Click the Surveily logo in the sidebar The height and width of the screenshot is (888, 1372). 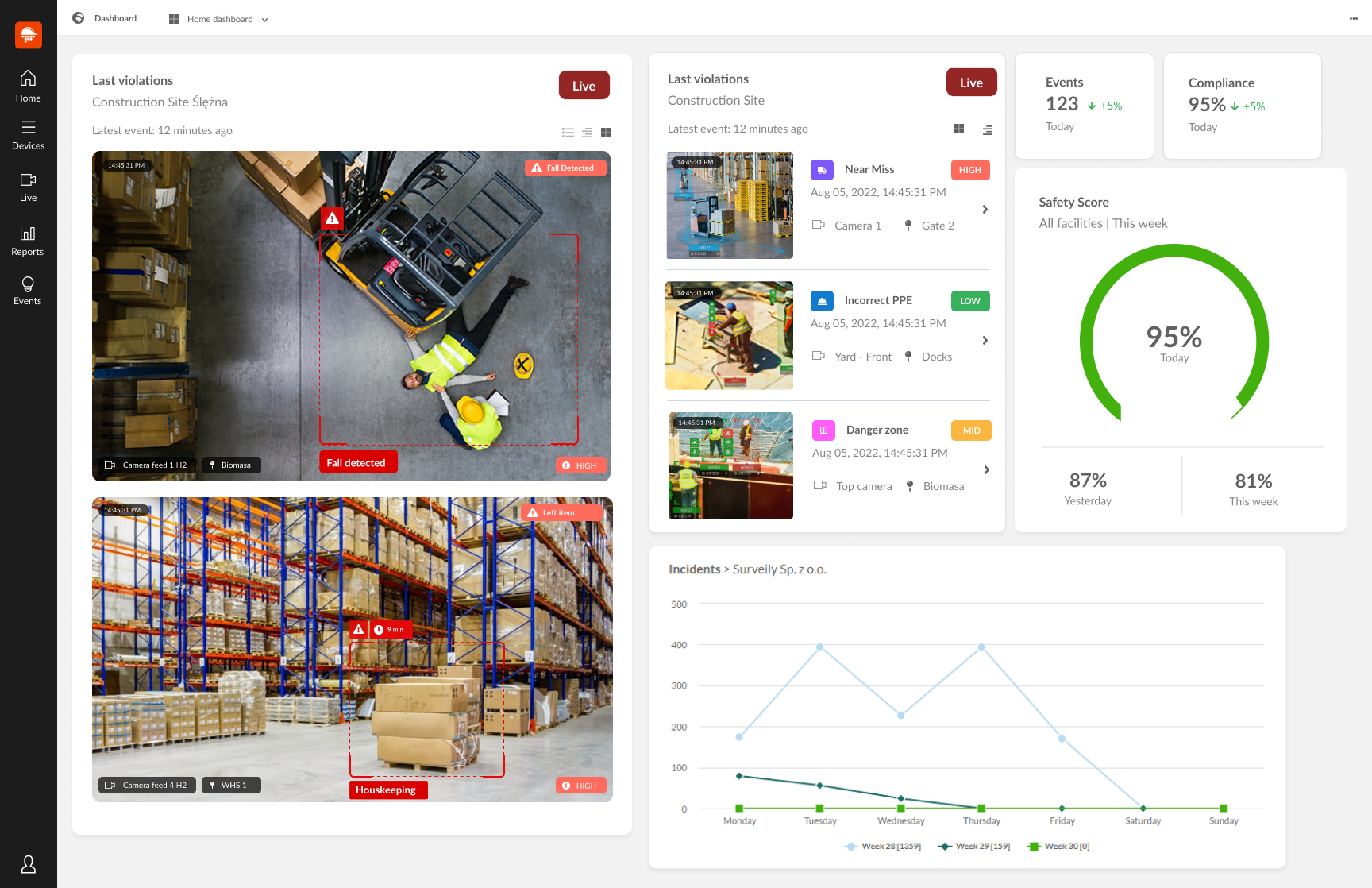pyautogui.click(x=28, y=35)
